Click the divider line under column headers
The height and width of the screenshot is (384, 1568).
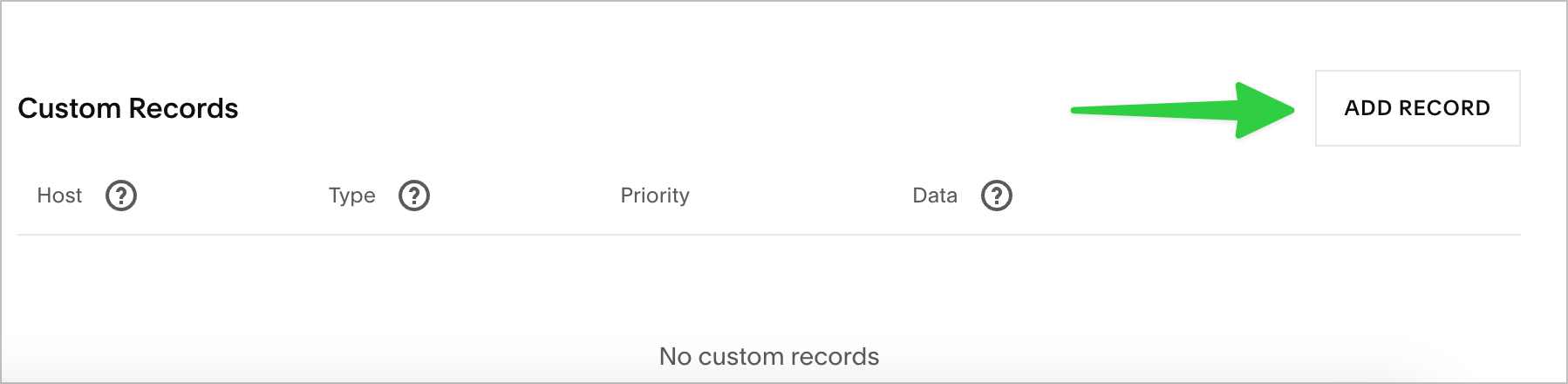pos(769,235)
